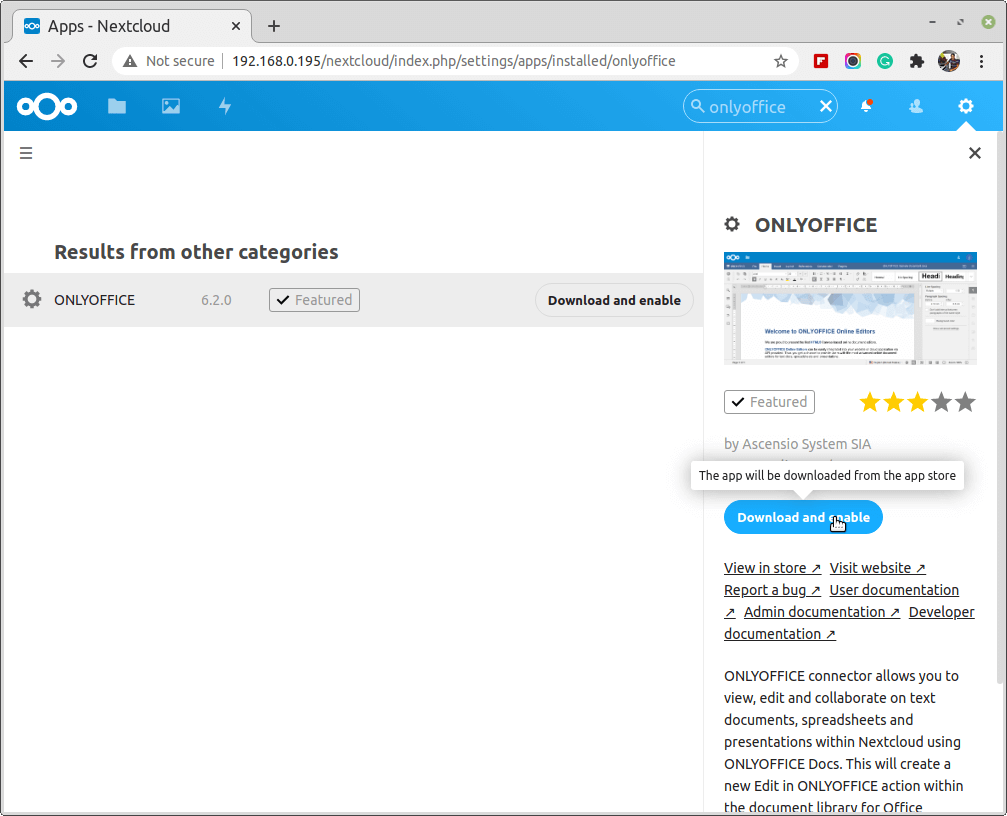Open the Contacts menu icon
Viewport: 1007px width, 816px height.
tap(916, 106)
